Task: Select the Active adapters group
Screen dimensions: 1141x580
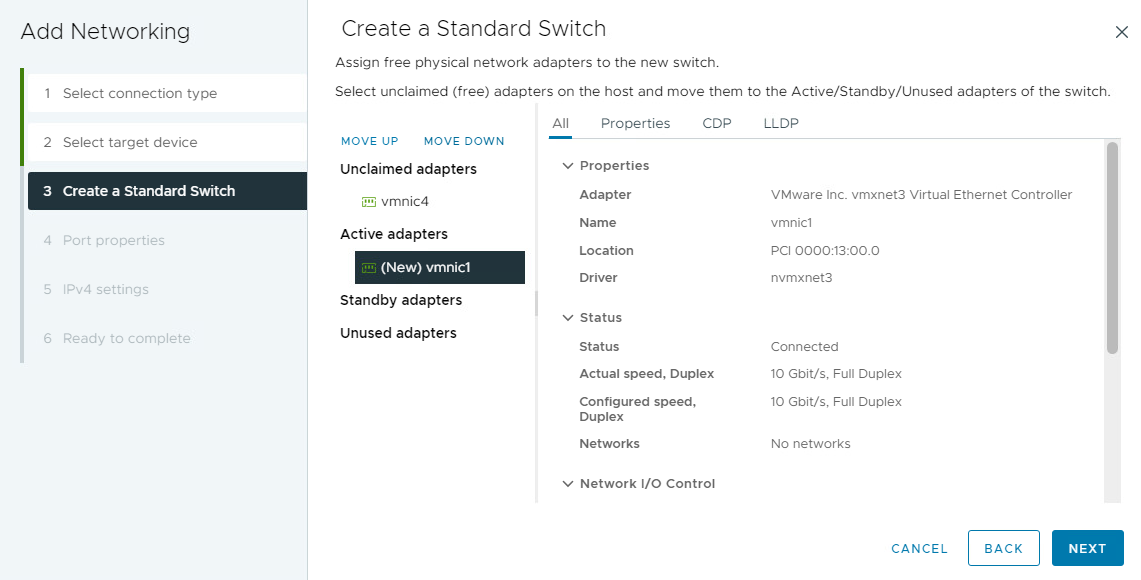Action: [394, 234]
